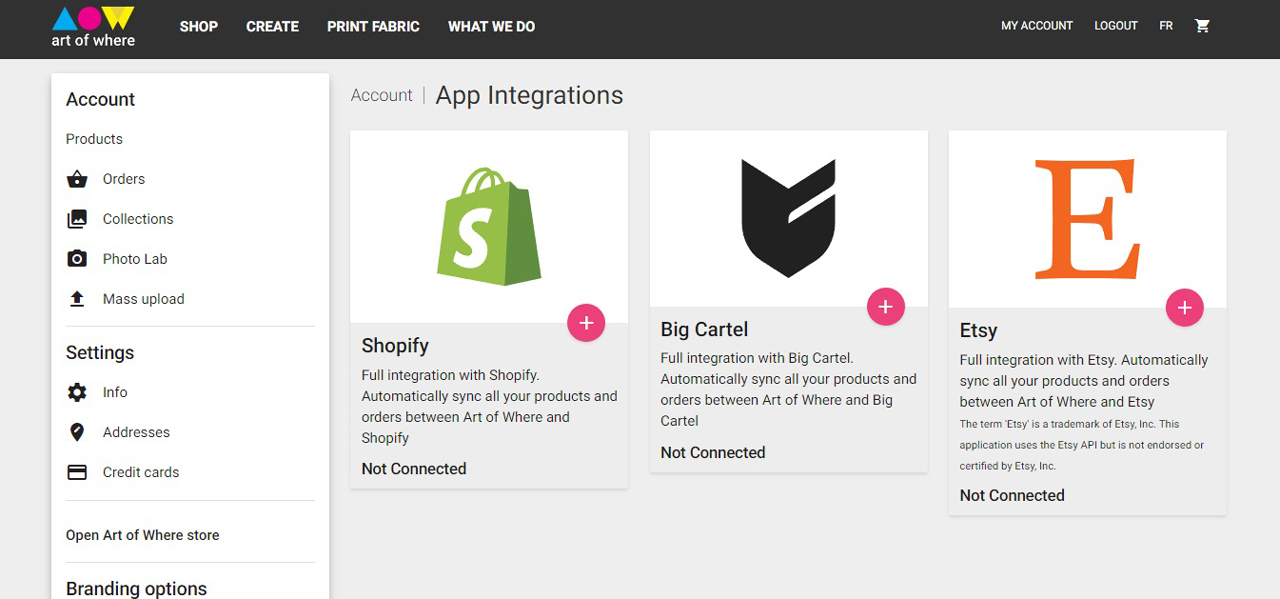Click the Shopify integration description

[489, 407]
